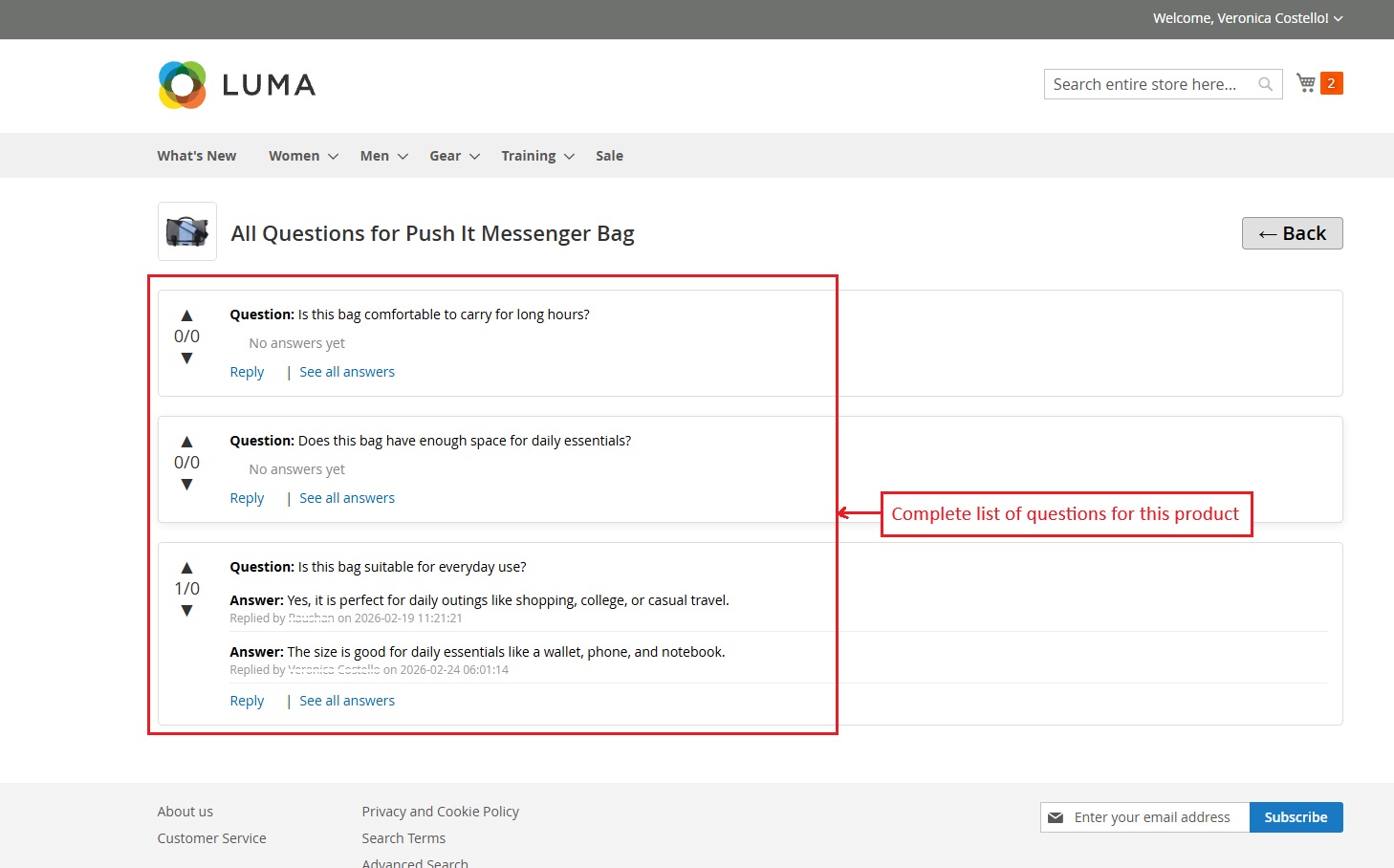The image size is (1394, 868).
Task: Expand the Gear menu dropdown
Action: (x=454, y=156)
